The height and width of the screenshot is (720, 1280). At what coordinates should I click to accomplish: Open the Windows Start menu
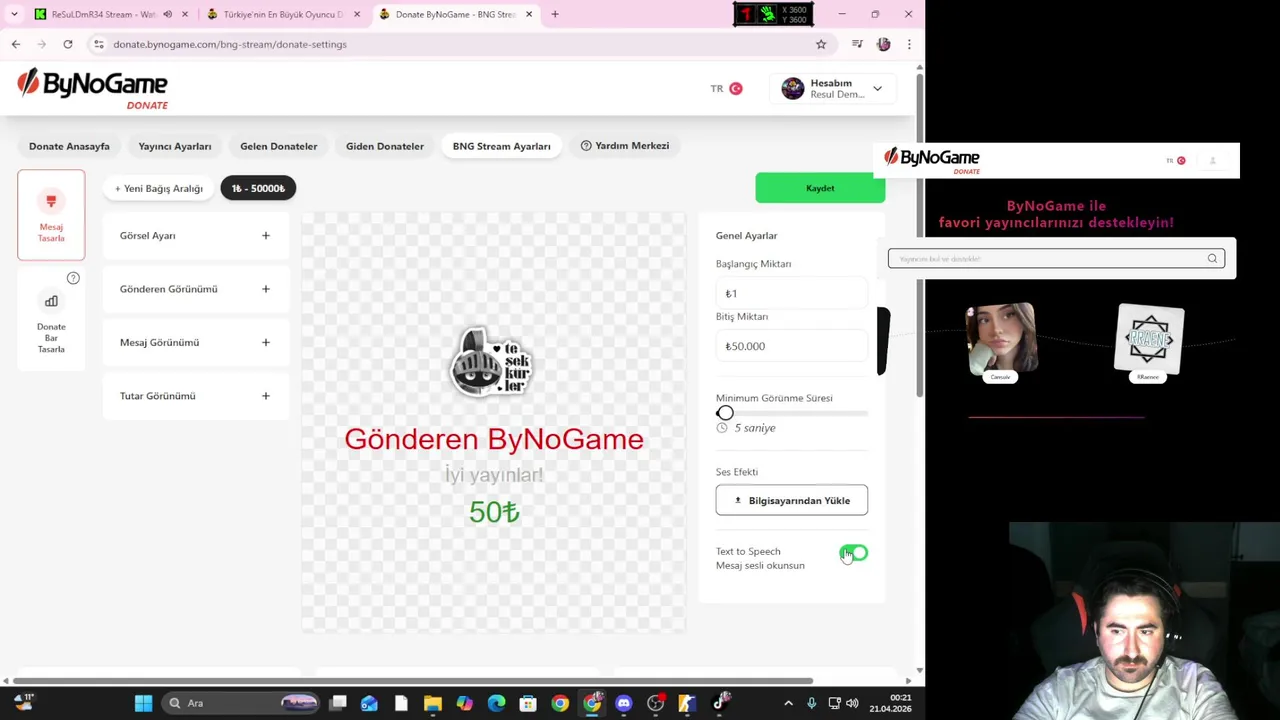point(143,703)
